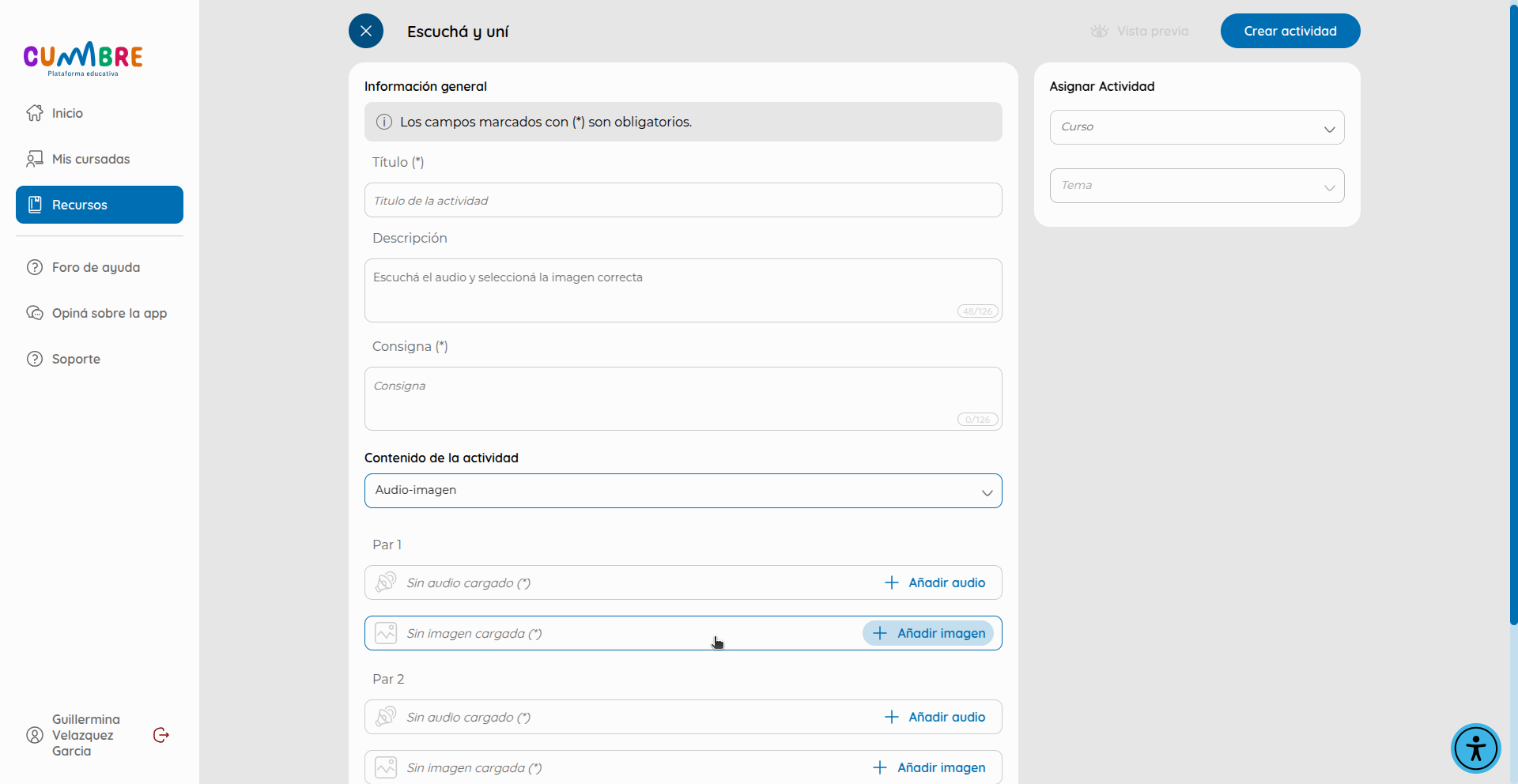Open the accessibility widget
1518x784 pixels.
tap(1475, 748)
